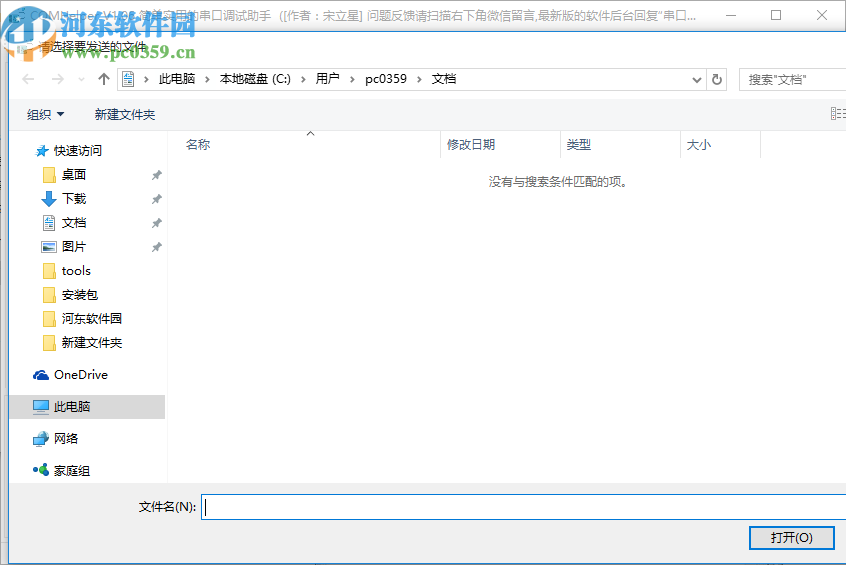846x565 pixels.
Task: Minimize the COMHelper window
Action: (731, 15)
